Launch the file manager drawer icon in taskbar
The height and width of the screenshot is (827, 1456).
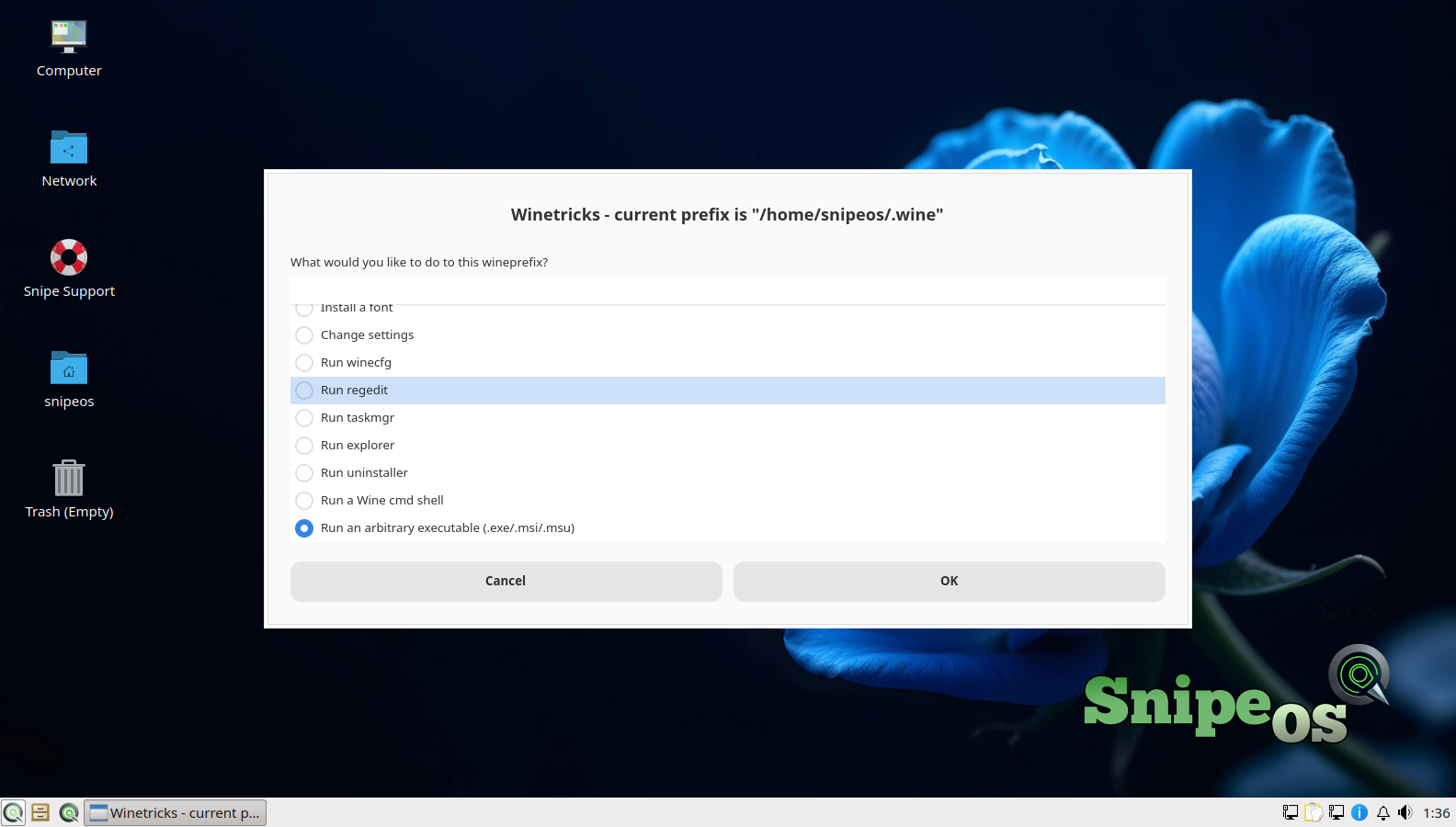pyautogui.click(x=40, y=812)
